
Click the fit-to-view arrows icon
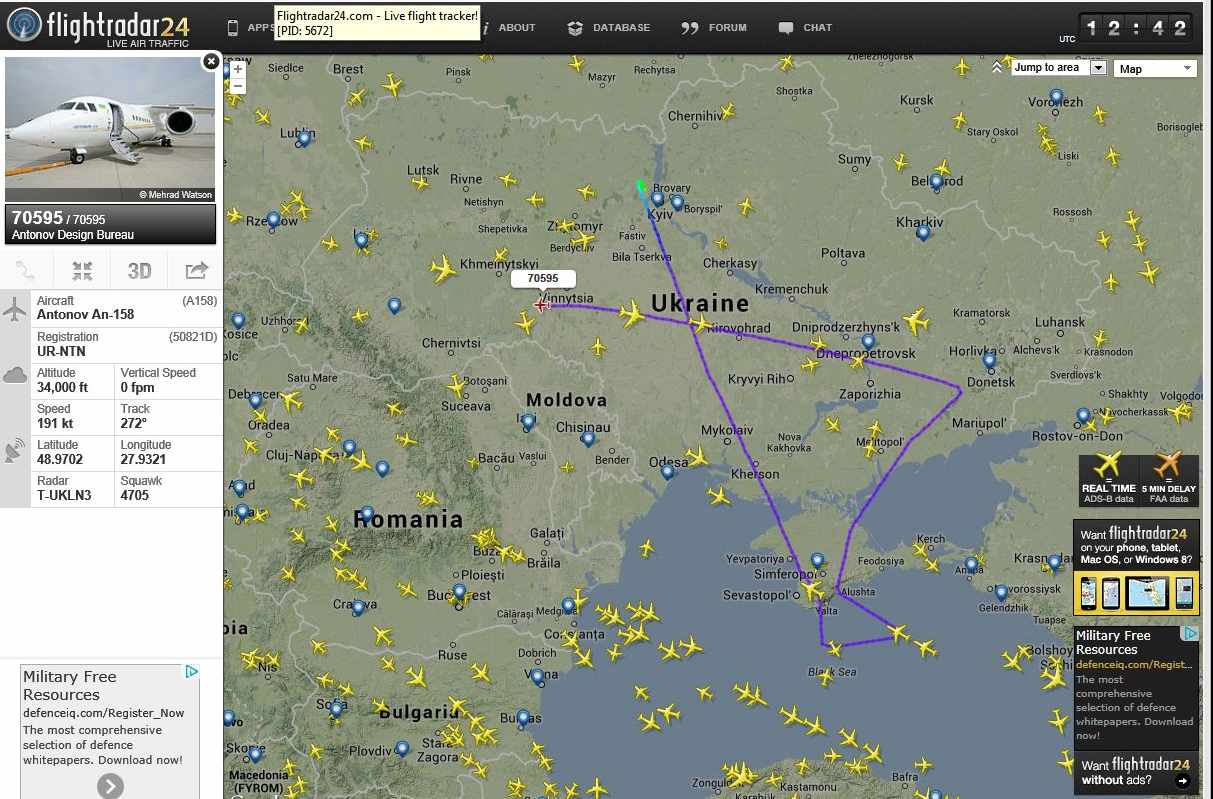pos(82,270)
